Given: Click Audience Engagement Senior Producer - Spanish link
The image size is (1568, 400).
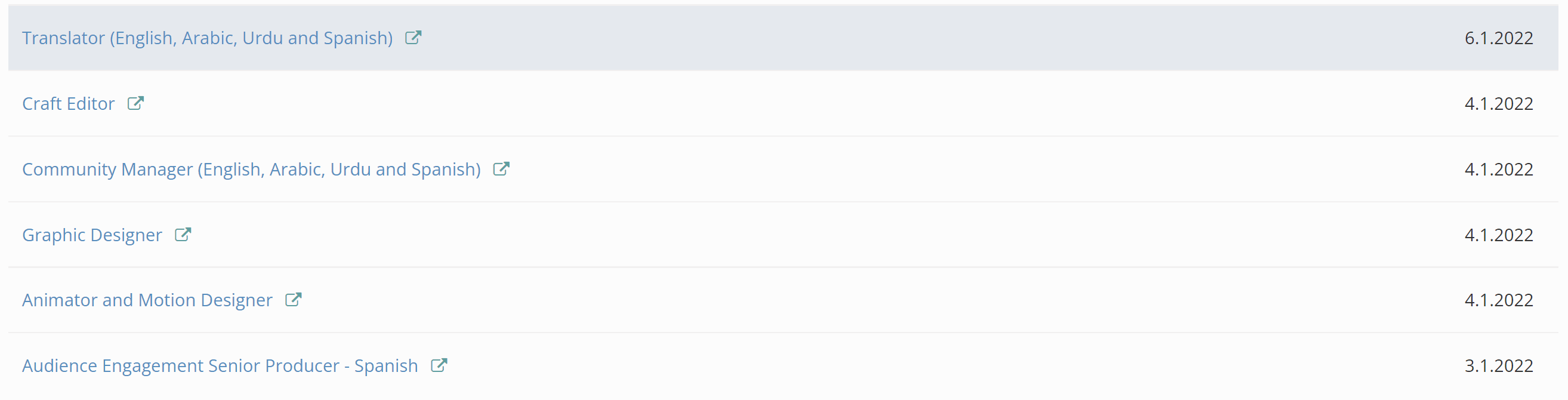Looking at the screenshot, I should (220, 366).
